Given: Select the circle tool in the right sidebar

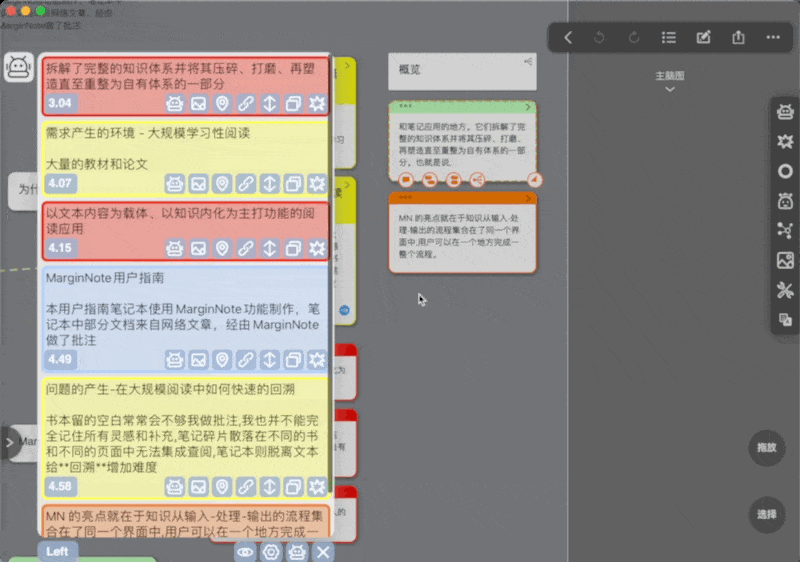Looking at the screenshot, I should pos(785,171).
